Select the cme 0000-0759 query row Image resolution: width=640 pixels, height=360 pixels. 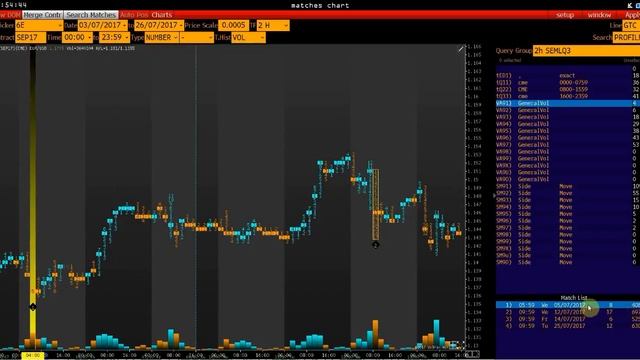[x=568, y=82]
